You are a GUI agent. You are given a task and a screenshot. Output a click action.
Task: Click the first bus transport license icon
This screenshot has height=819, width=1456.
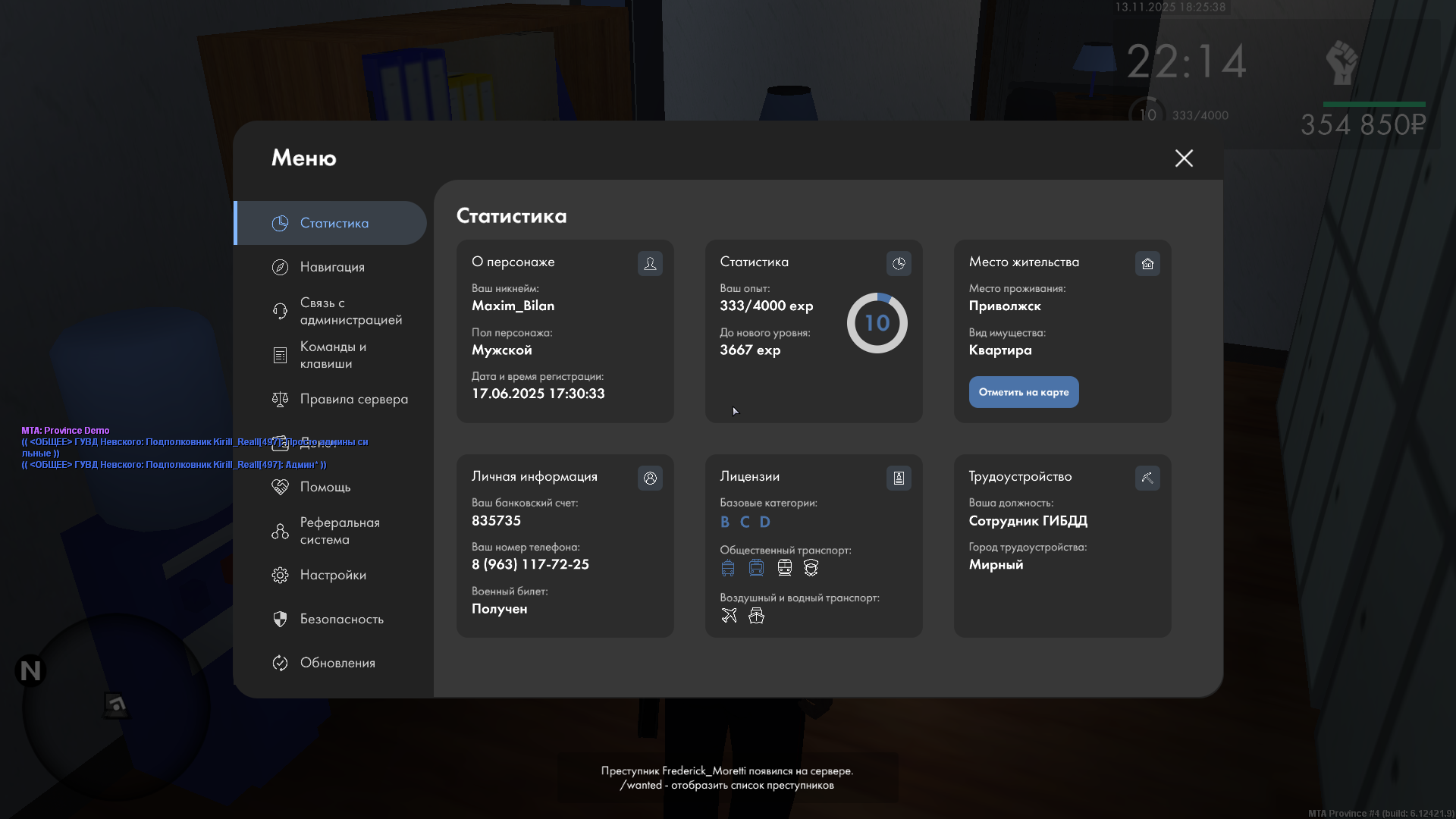click(728, 567)
